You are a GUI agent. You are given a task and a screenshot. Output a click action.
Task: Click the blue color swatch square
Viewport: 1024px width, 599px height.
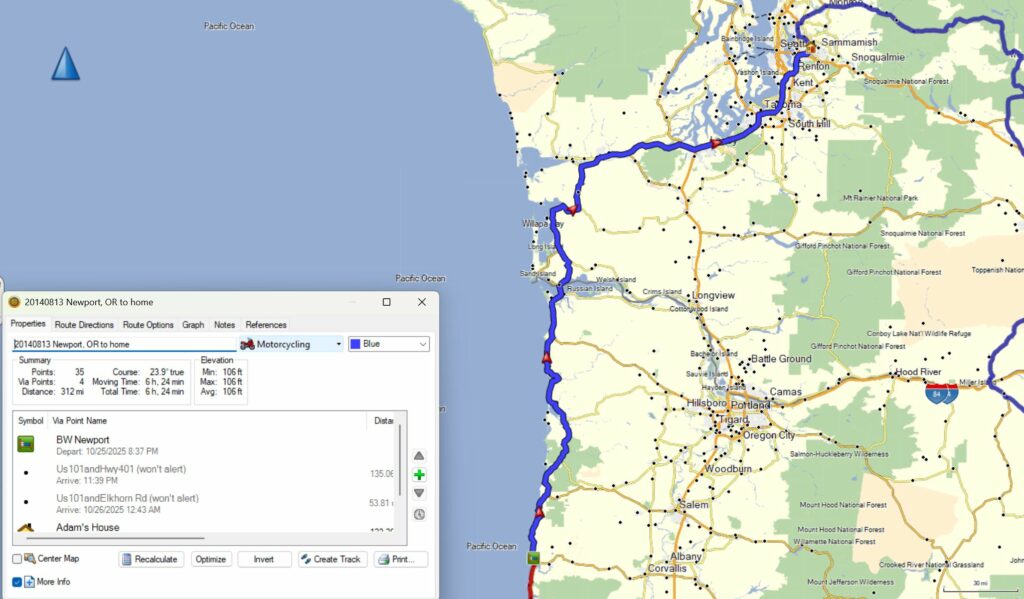tap(355, 344)
